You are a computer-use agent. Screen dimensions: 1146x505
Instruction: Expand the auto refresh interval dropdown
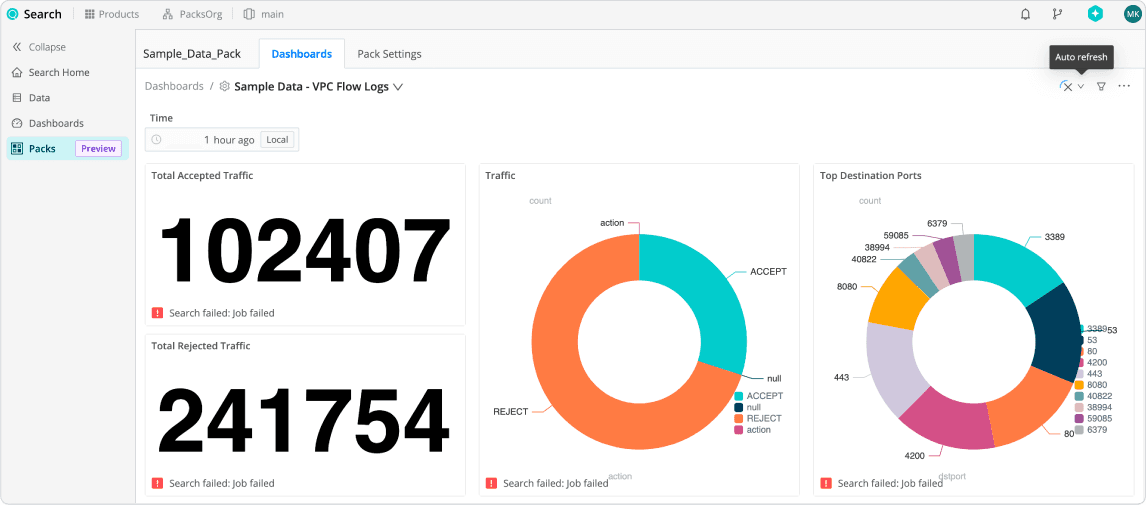(x=1081, y=87)
